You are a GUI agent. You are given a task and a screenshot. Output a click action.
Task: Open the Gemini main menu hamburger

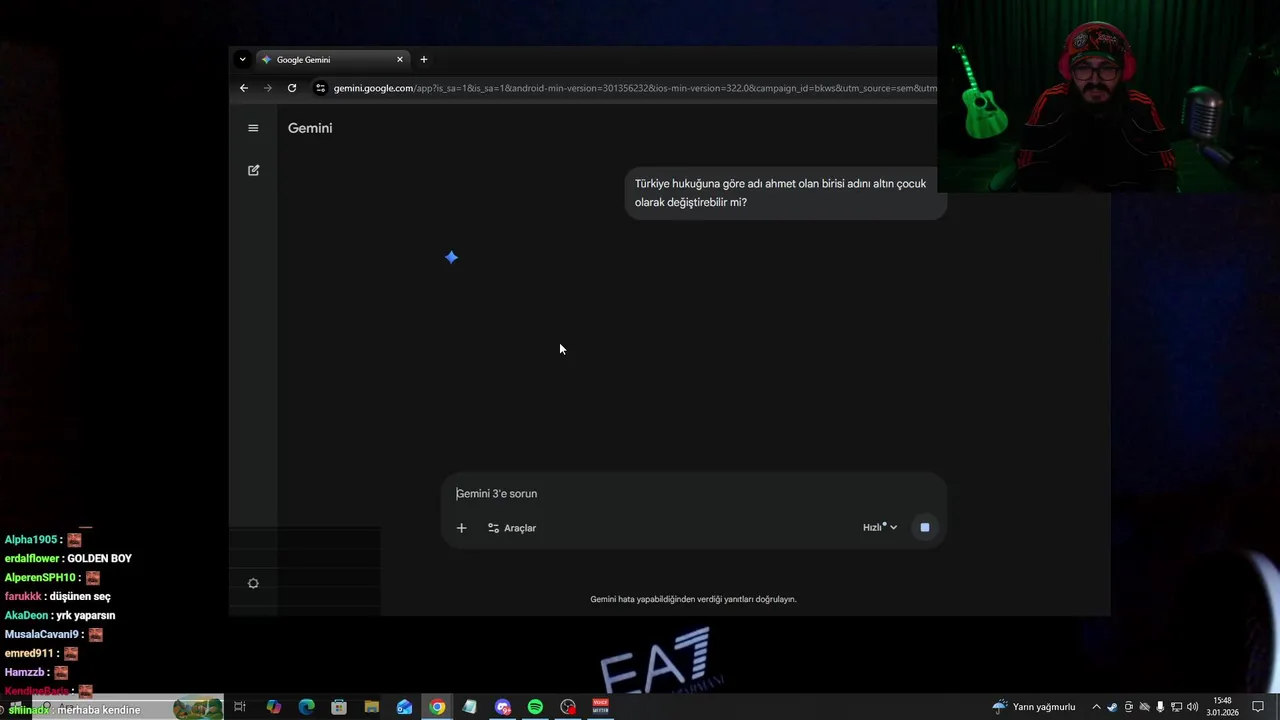[x=253, y=128]
